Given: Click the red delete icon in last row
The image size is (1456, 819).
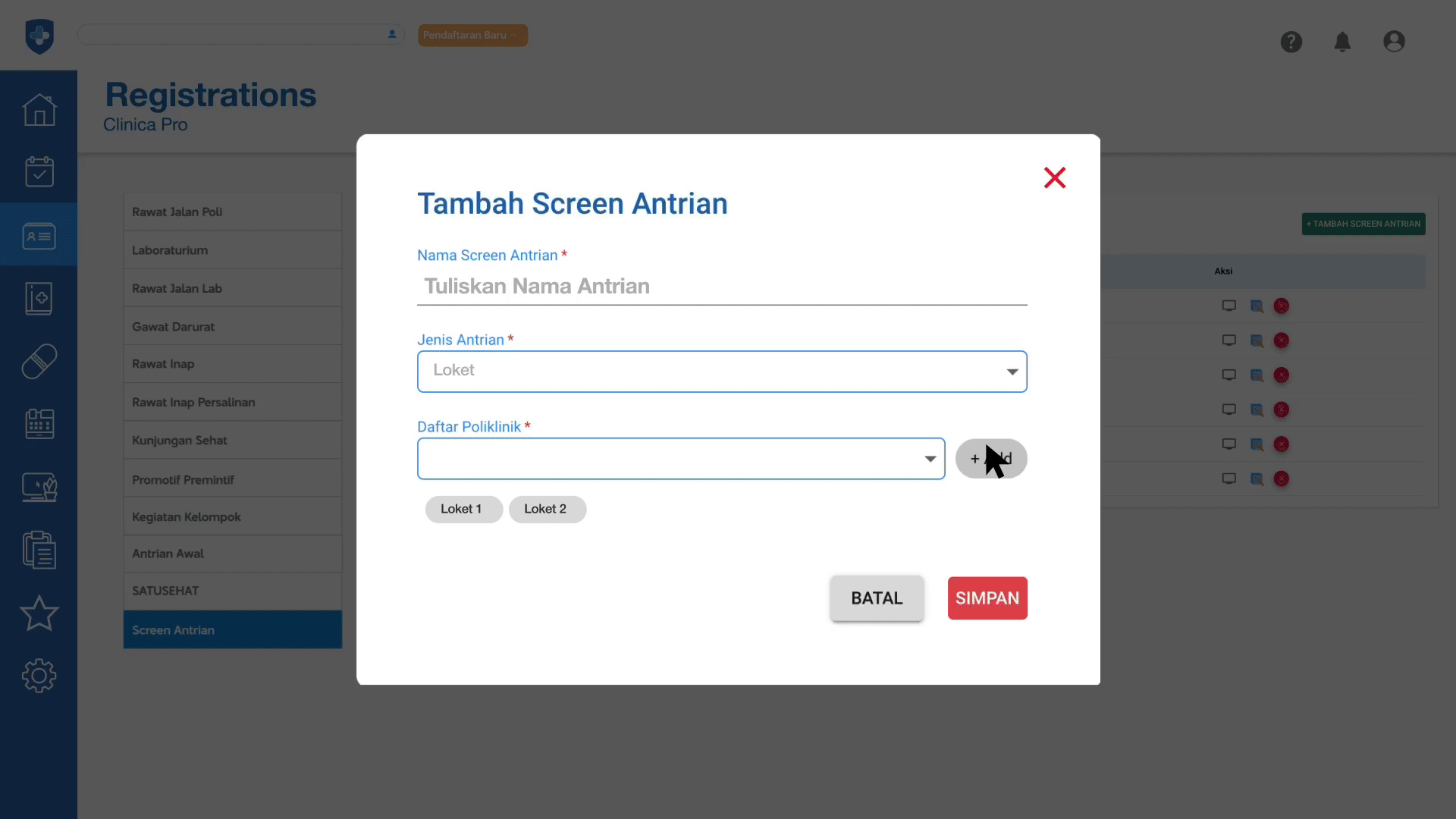Looking at the screenshot, I should (1281, 479).
